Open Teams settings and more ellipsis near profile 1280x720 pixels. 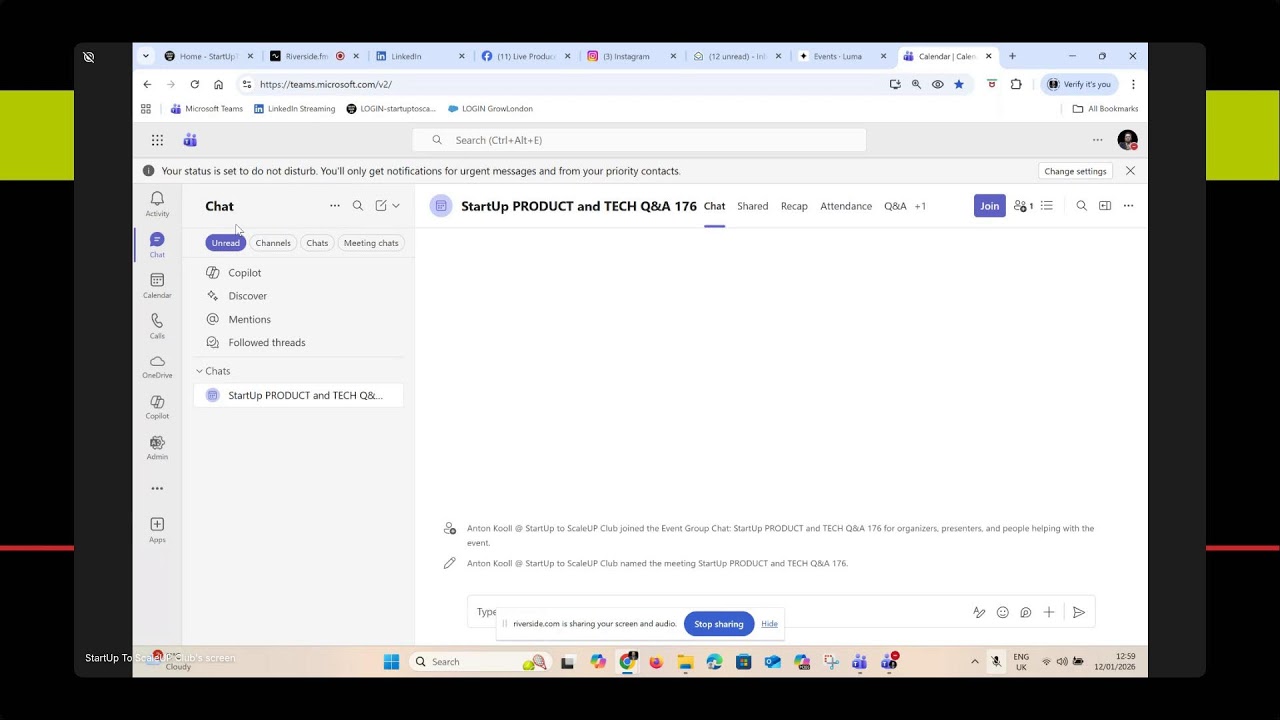pos(1098,140)
